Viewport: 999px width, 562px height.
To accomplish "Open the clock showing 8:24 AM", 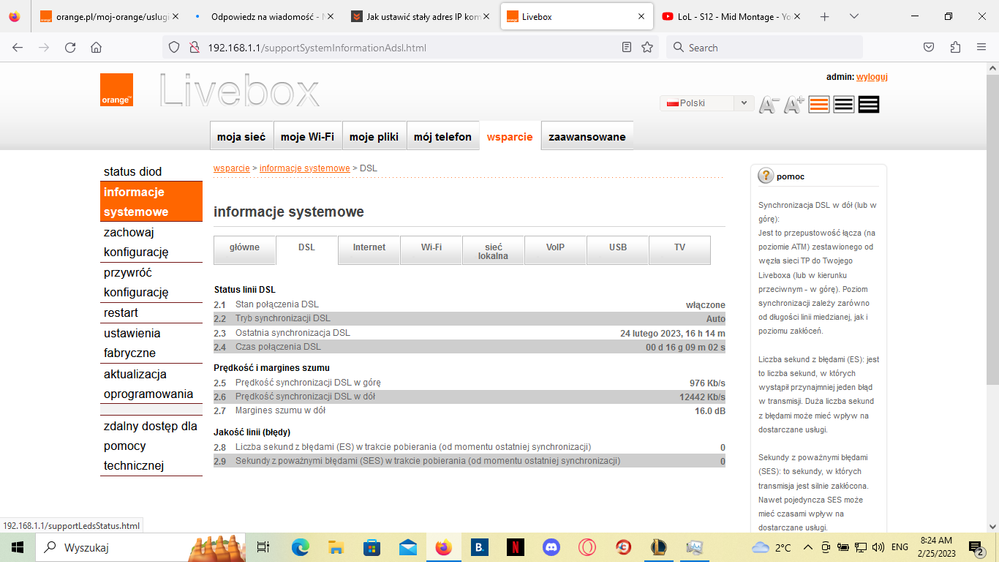I will pos(937,547).
